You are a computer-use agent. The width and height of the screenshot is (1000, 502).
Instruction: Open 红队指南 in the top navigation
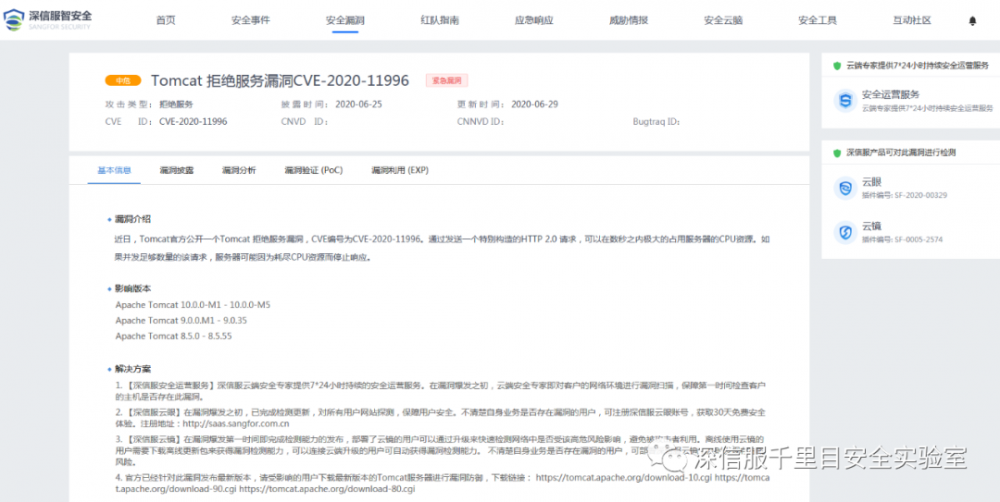pyautogui.click(x=439, y=20)
